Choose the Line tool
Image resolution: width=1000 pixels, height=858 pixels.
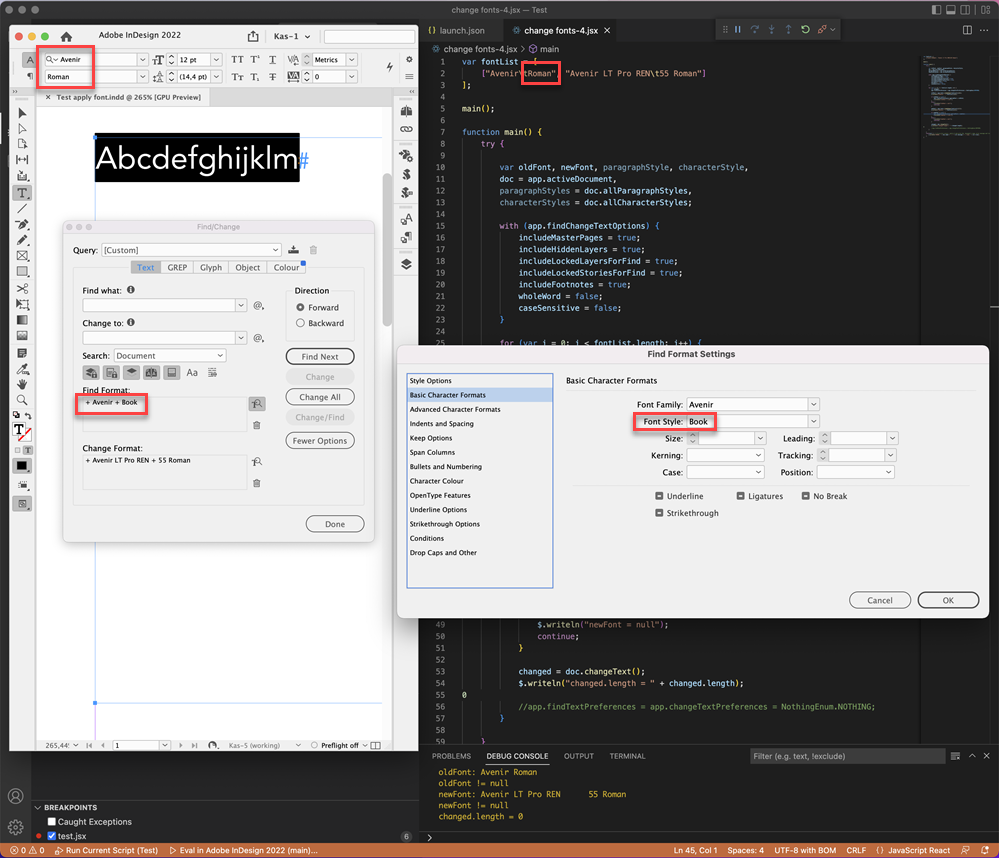(x=22, y=209)
